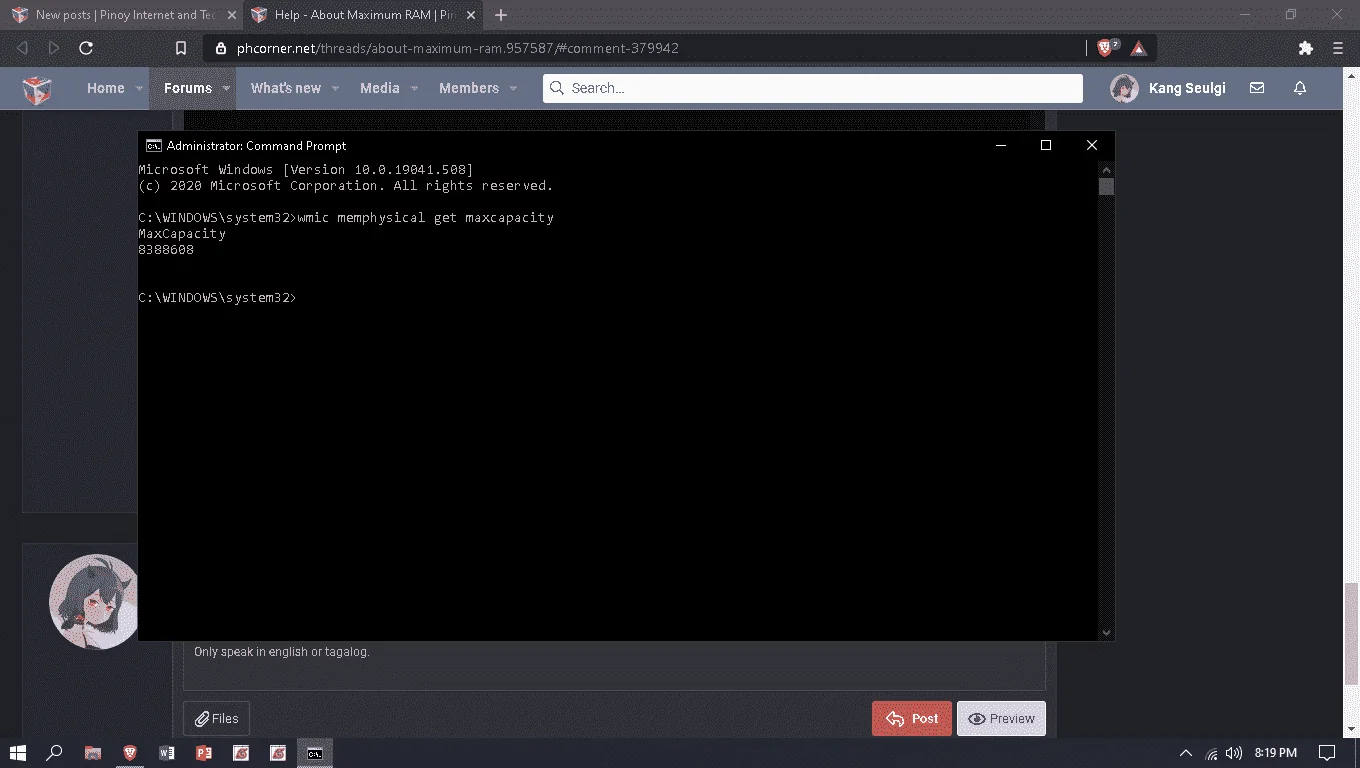Expand the Members dropdown arrow
The image size is (1360, 768).
coord(513,88)
